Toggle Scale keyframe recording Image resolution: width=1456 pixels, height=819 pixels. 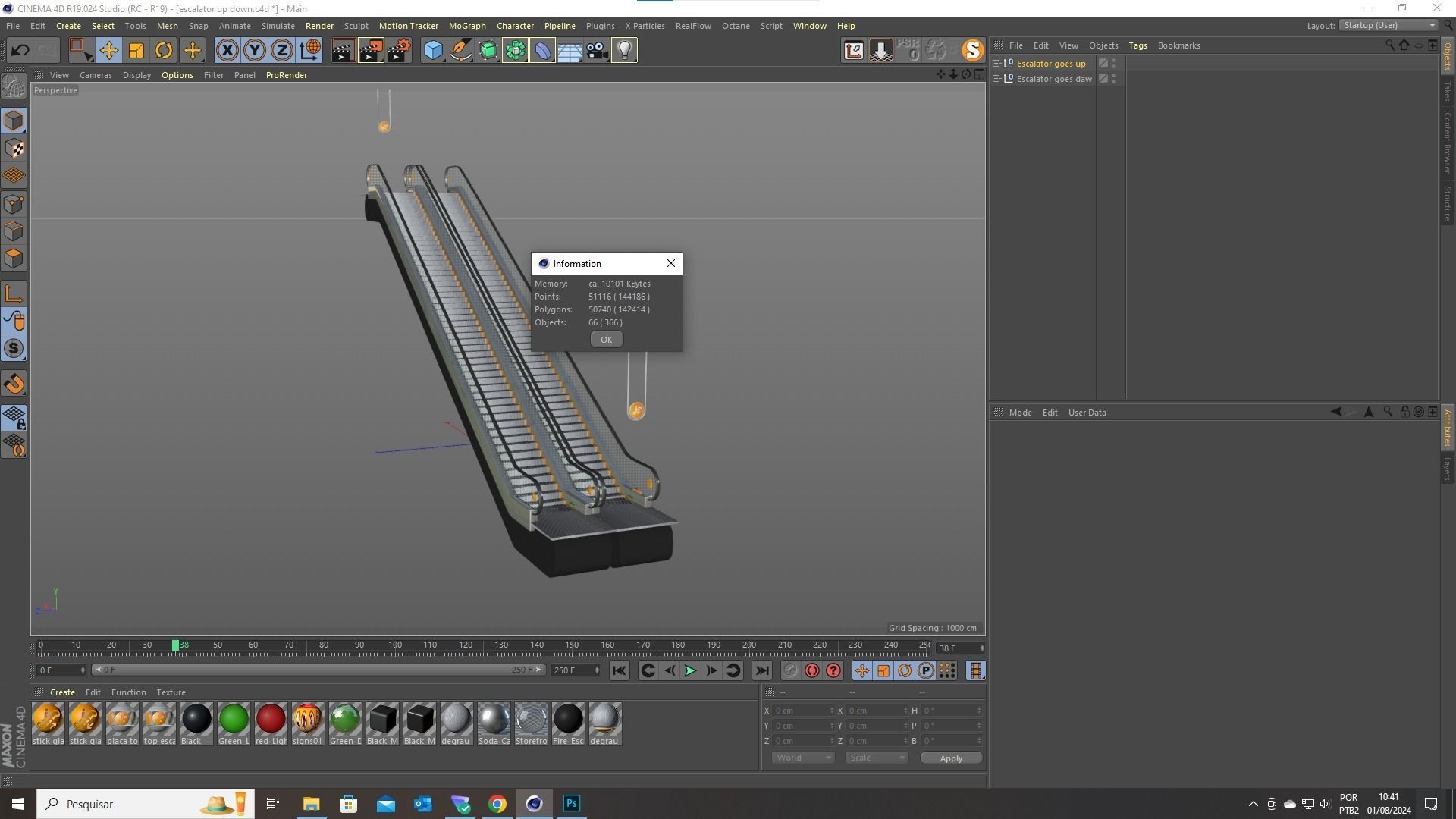[x=883, y=671]
